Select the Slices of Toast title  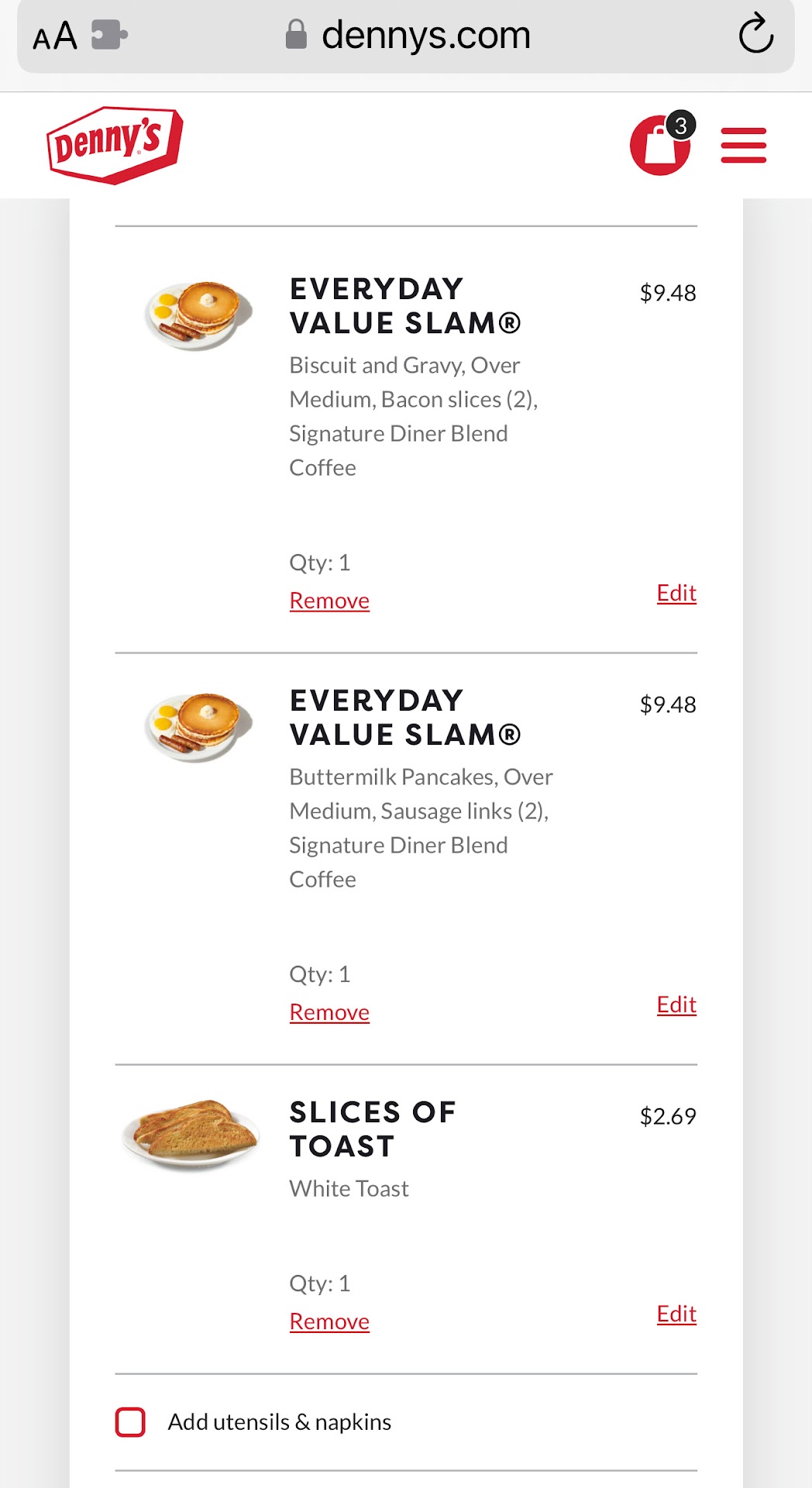click(372, 1129)
